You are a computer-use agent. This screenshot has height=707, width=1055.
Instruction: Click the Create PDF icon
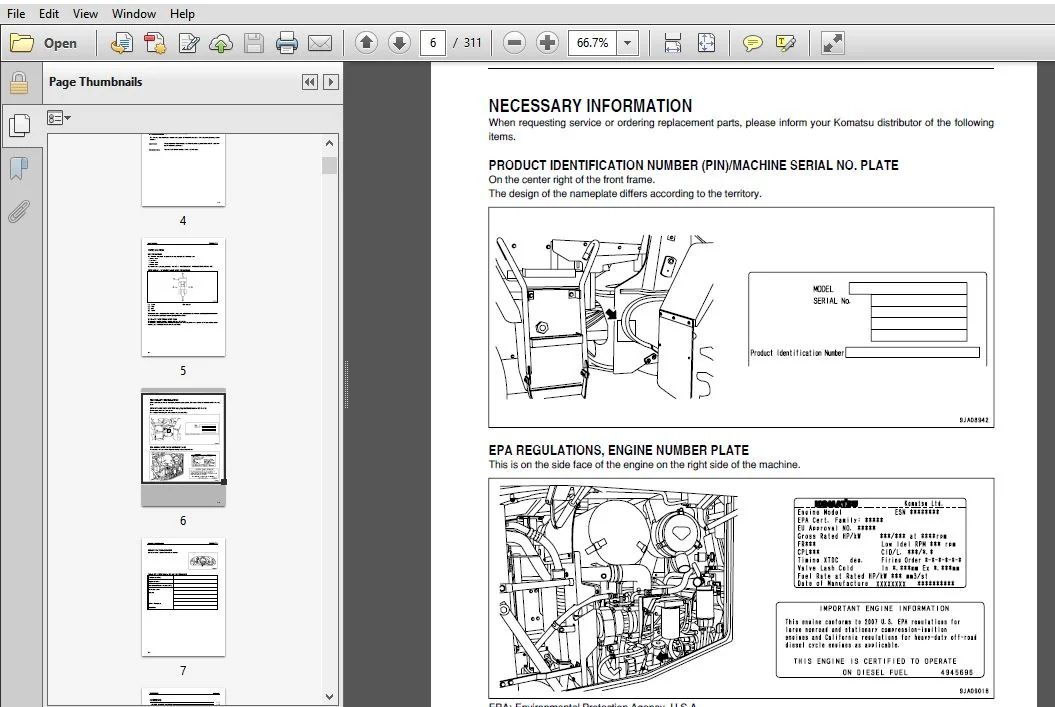point(122,43)
